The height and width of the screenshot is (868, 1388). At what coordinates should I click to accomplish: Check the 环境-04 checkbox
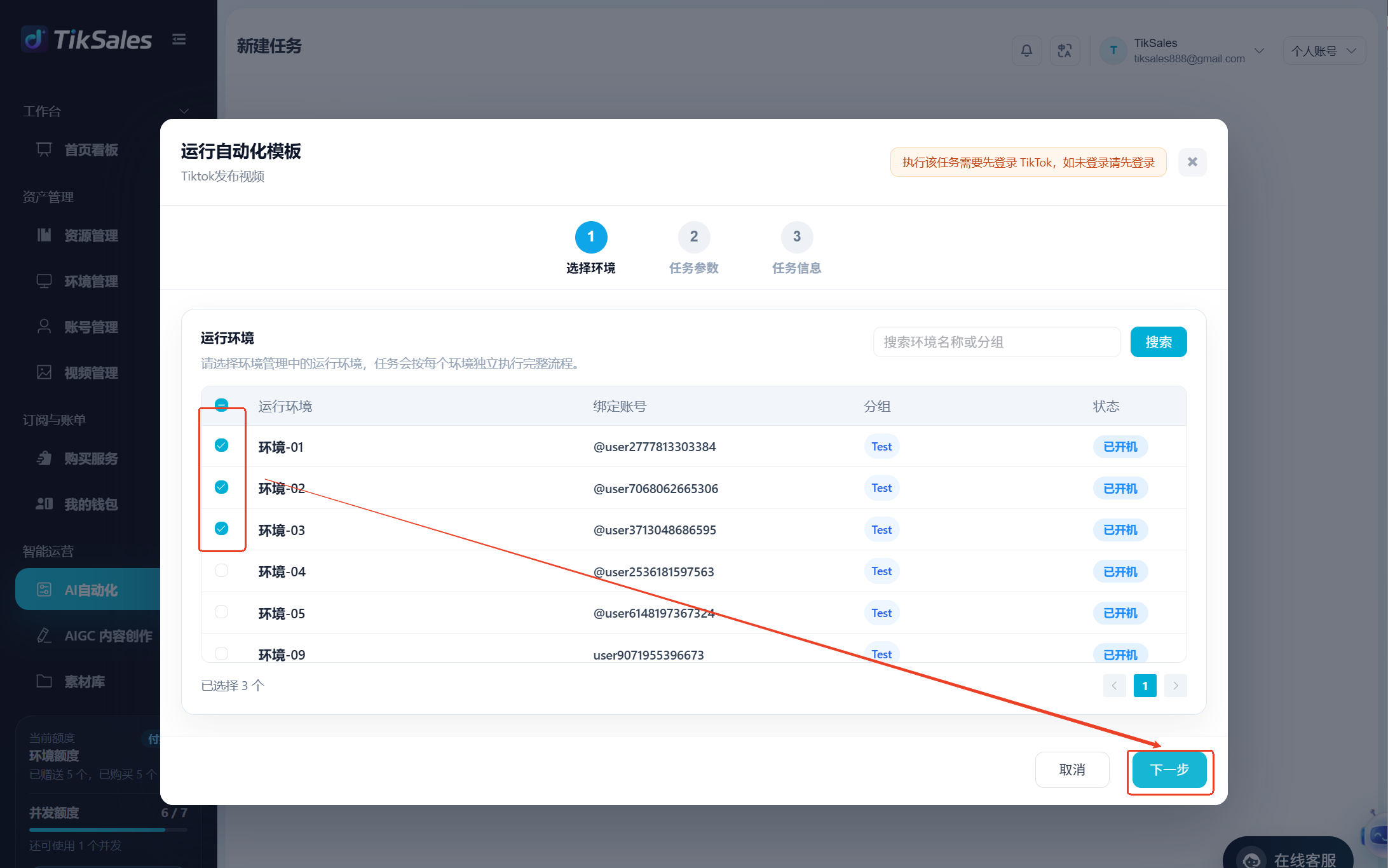point(221,571)
